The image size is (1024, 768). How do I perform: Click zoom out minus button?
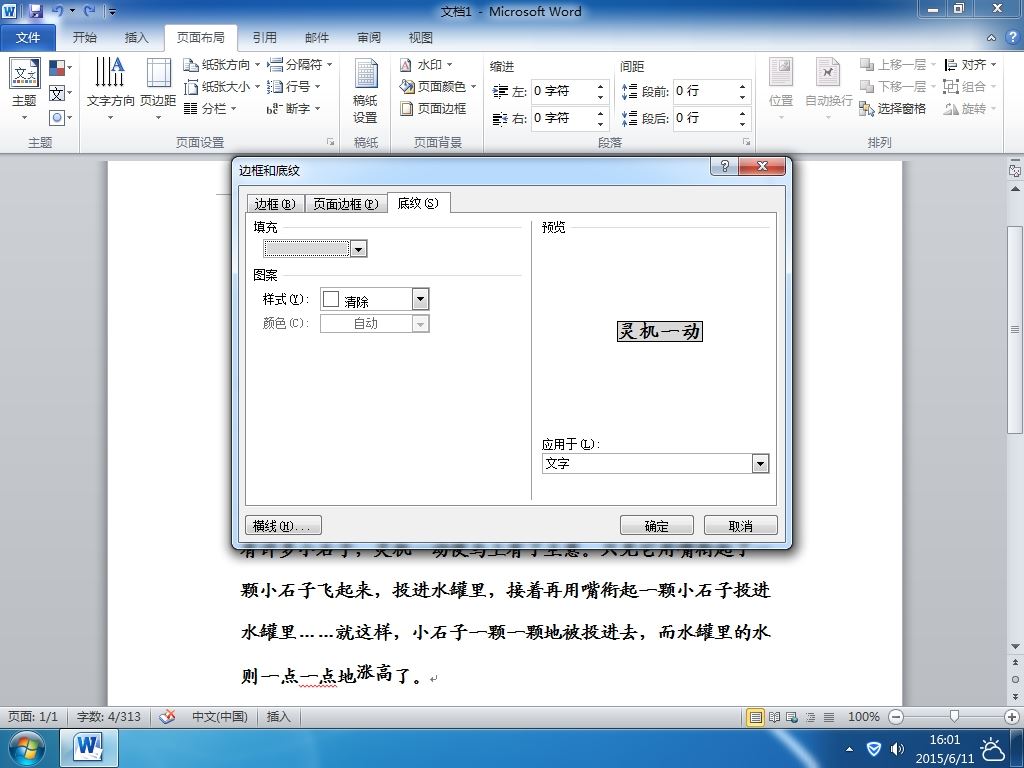897,717
